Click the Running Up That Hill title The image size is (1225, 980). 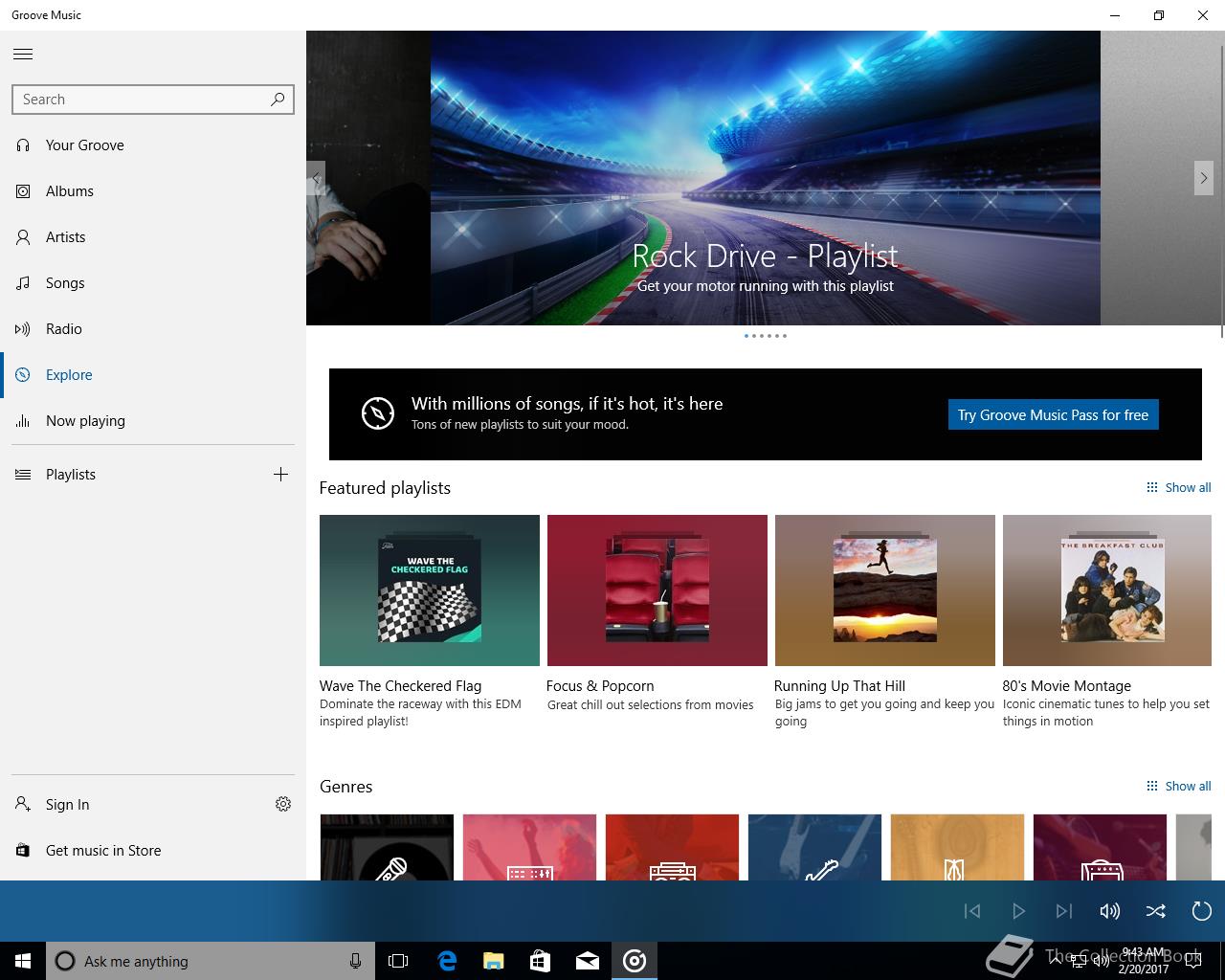(839, 686)
